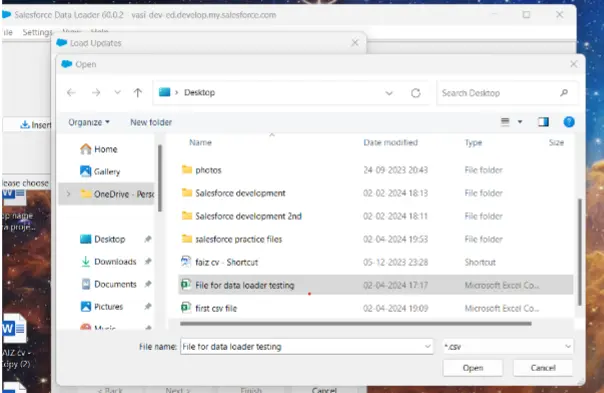Click the search magnifier icon
The height and width of the screenshot is (393, 604).
(564, 93)
